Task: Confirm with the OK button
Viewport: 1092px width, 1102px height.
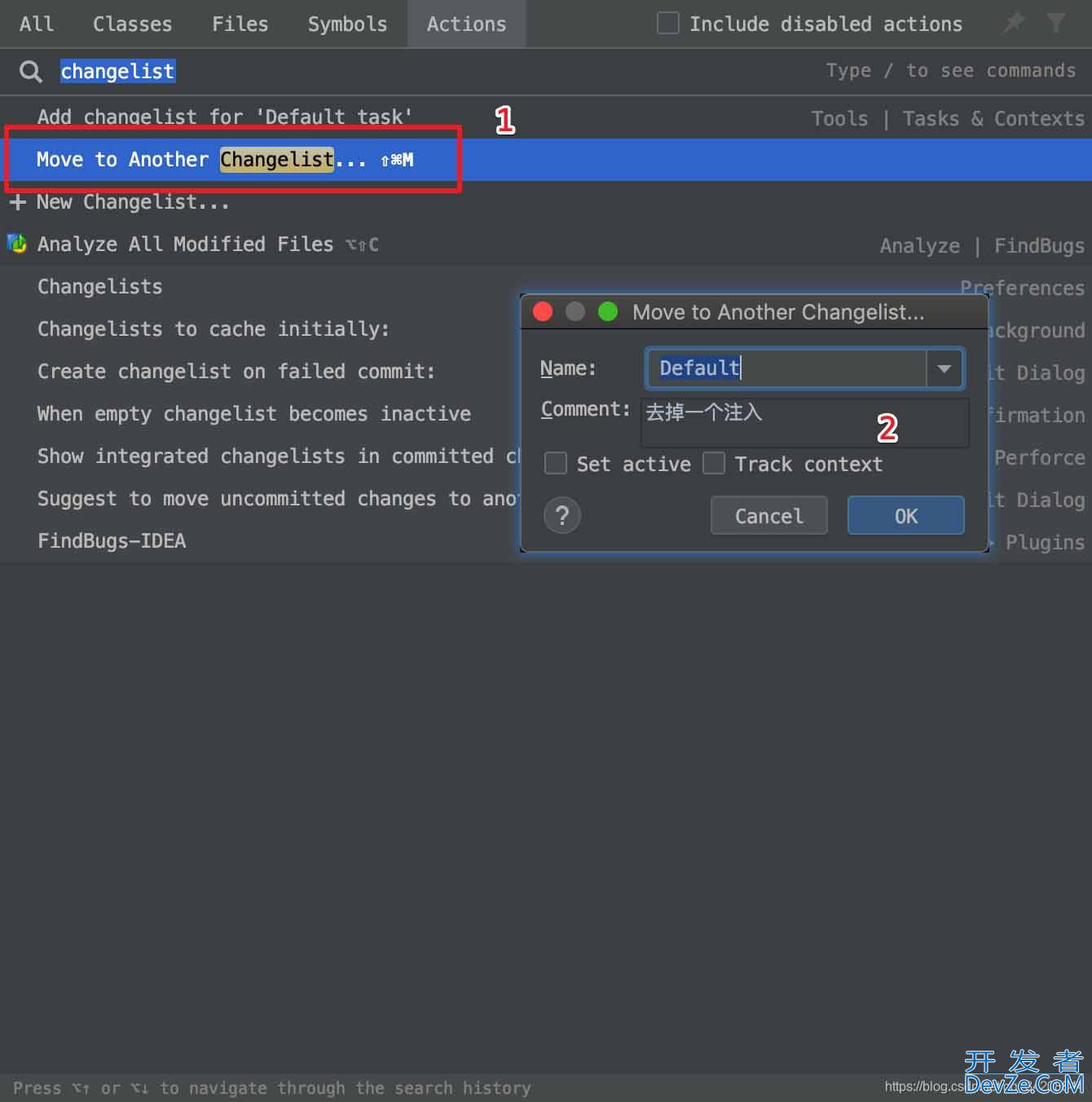Action: coord(906,516)
